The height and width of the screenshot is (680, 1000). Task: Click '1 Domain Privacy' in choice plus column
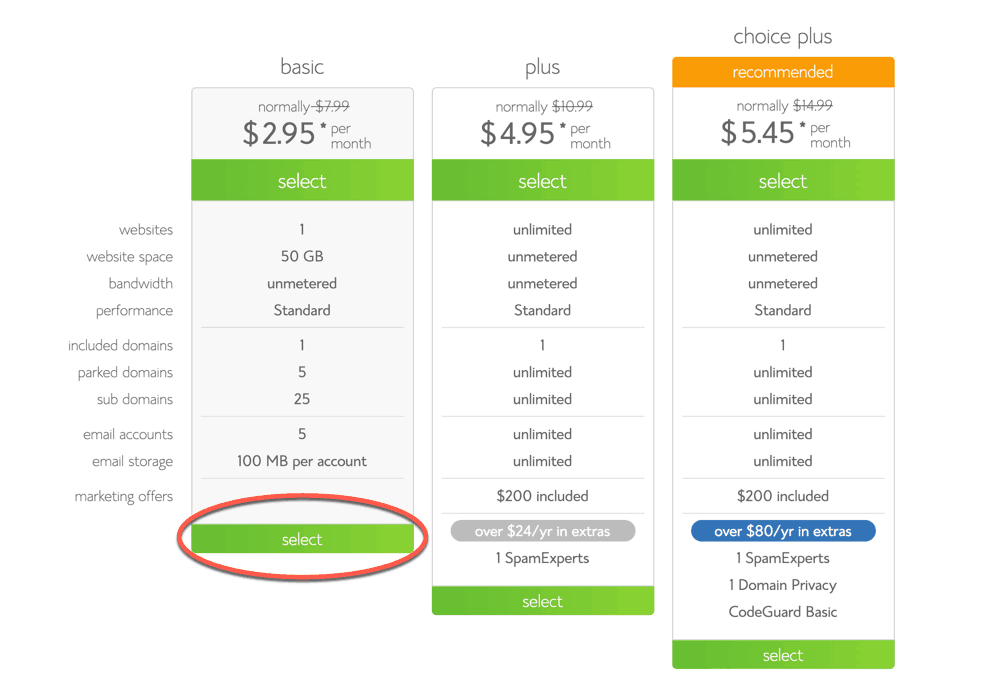[783, 585]
